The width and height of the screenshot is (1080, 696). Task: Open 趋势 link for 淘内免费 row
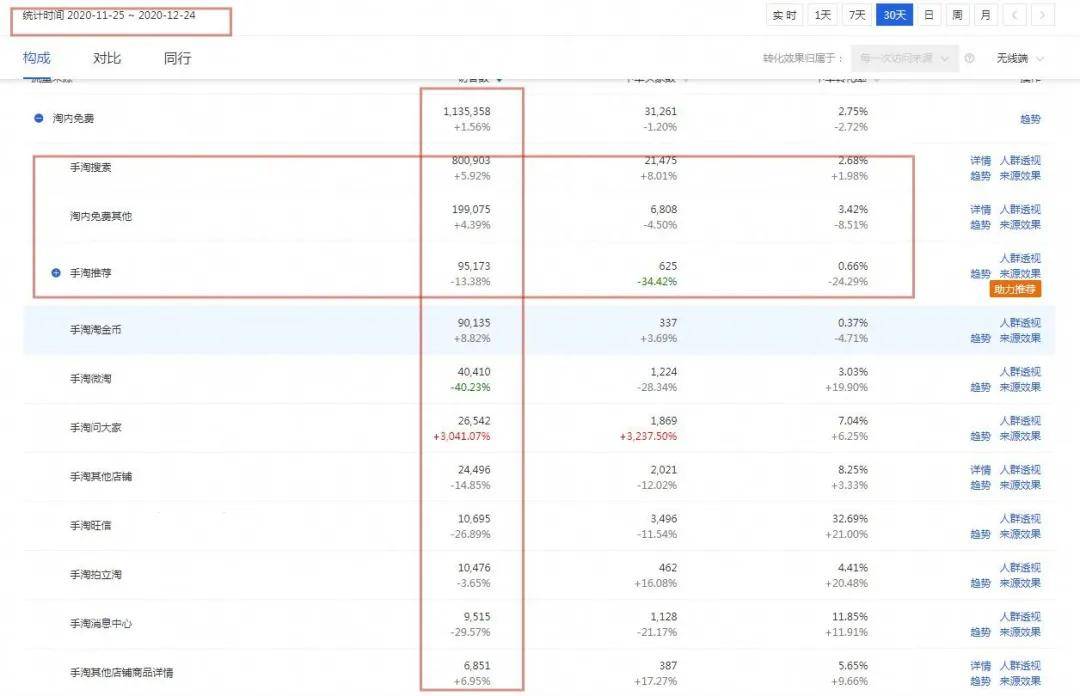click(x=1029, y=119)
